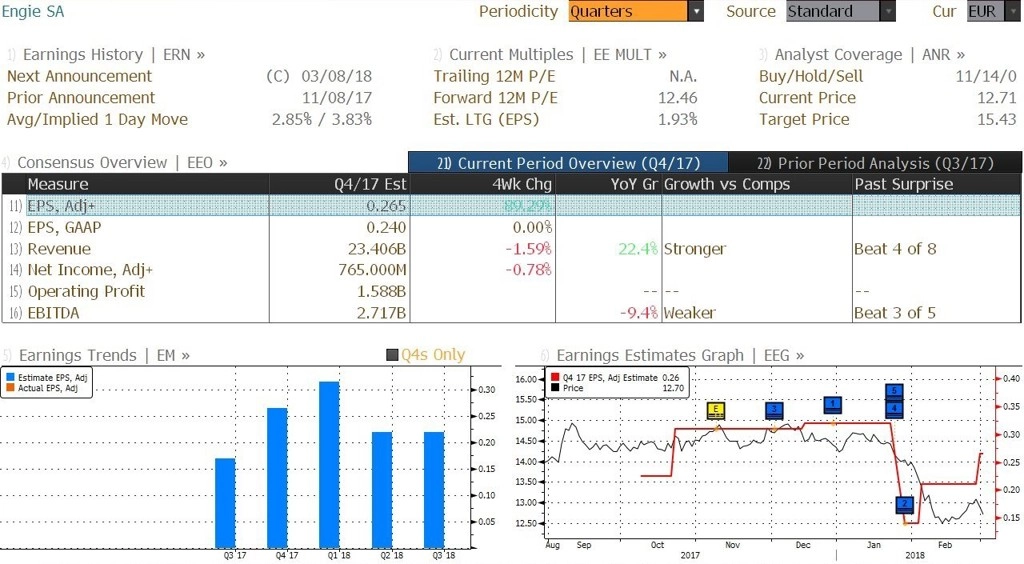Click EBITDA estimate value 2.717B
Screen dimensions: 1024x564
(x=381, y=313)
